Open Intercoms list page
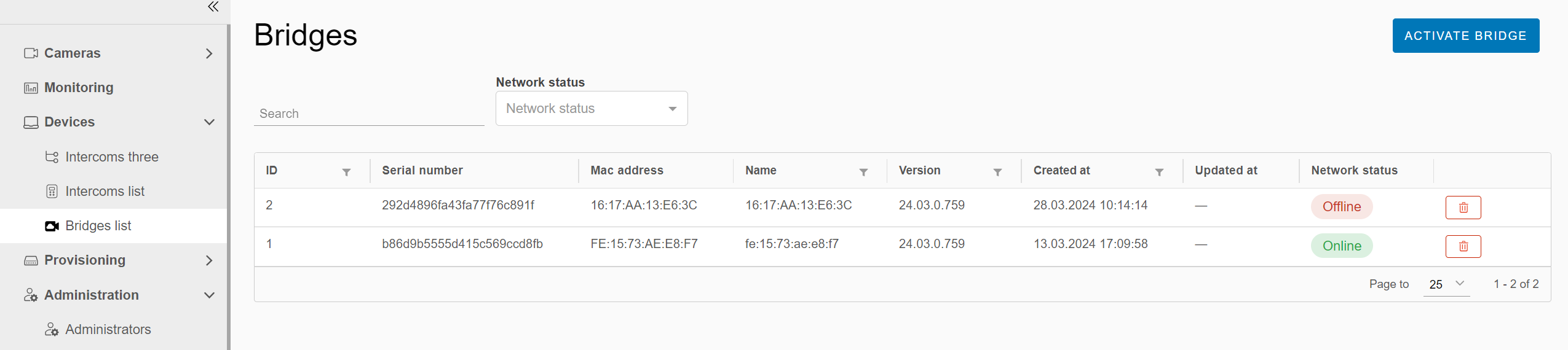The image size is (1568, 350). (x=105, y=192)
